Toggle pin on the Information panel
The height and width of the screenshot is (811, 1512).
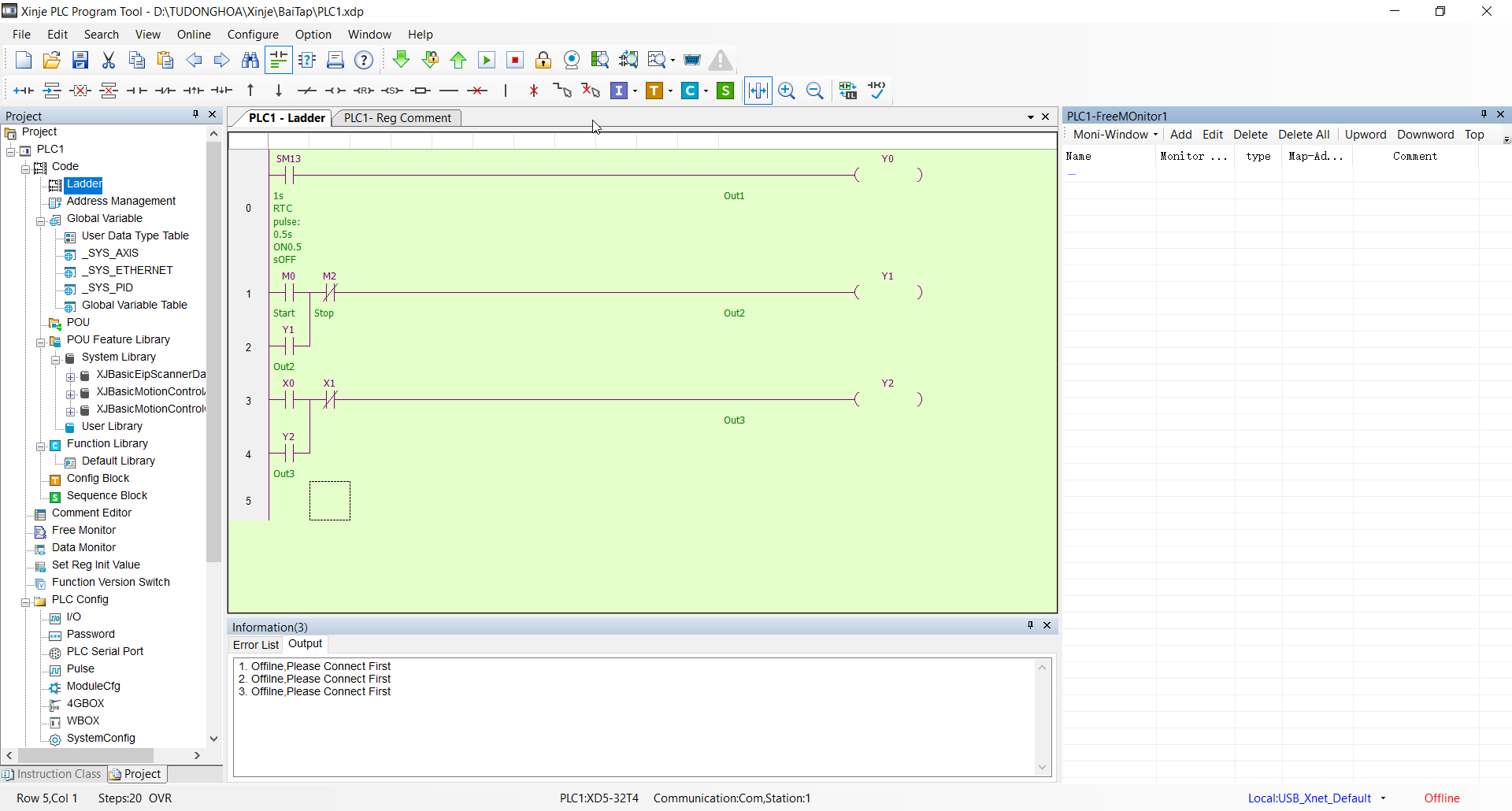pyautogui.click(x=1030, y=625)
